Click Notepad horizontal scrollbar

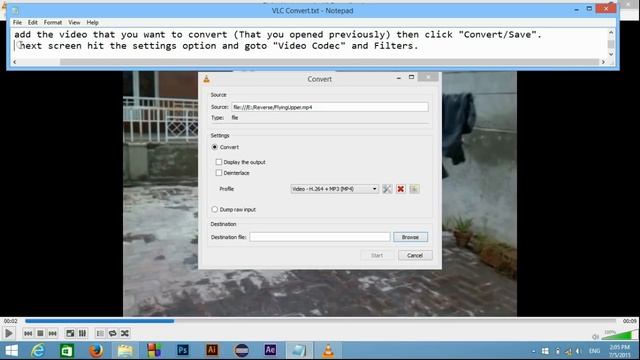pos(329,62)
